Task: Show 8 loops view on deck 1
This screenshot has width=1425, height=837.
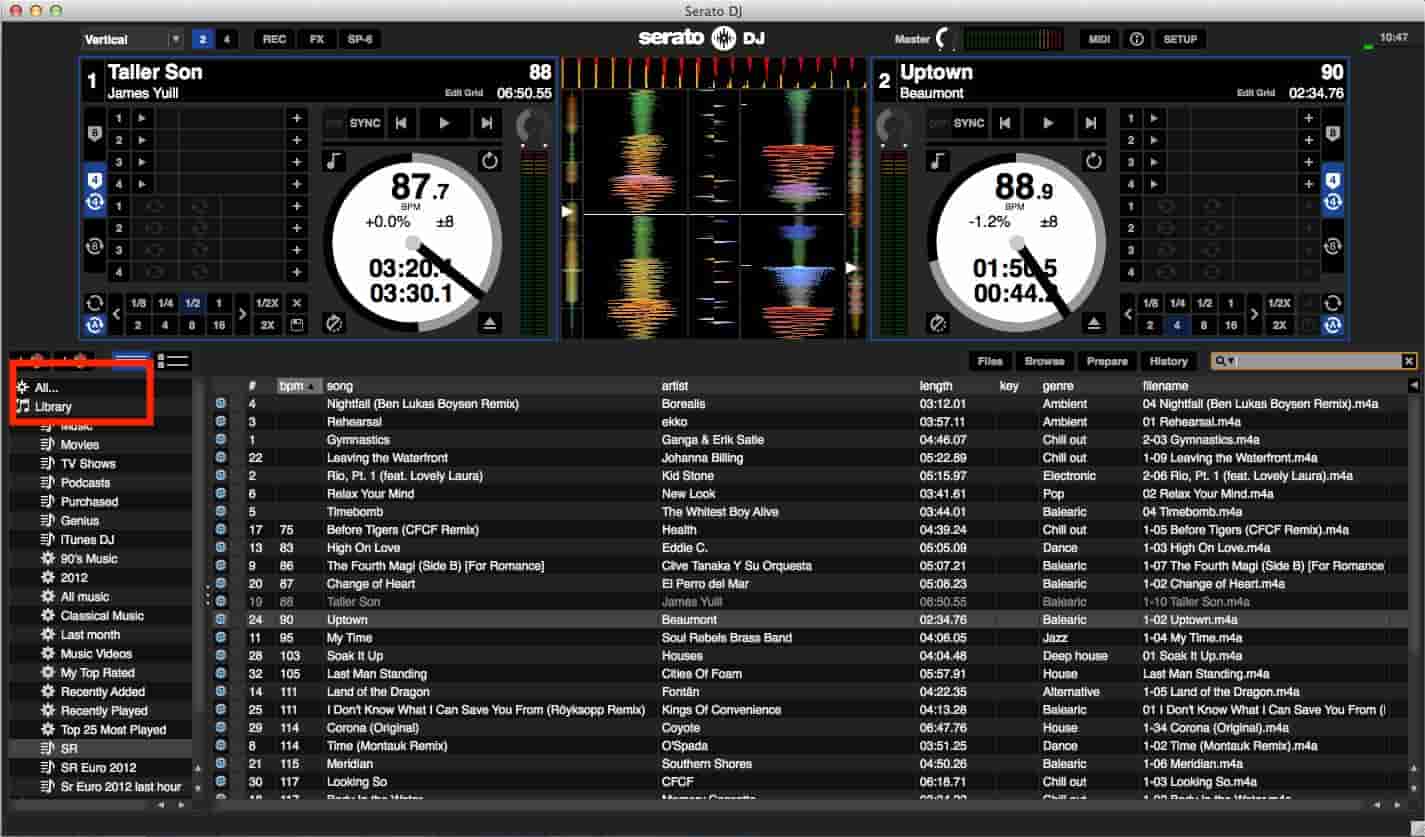Action: coord(95,246)
